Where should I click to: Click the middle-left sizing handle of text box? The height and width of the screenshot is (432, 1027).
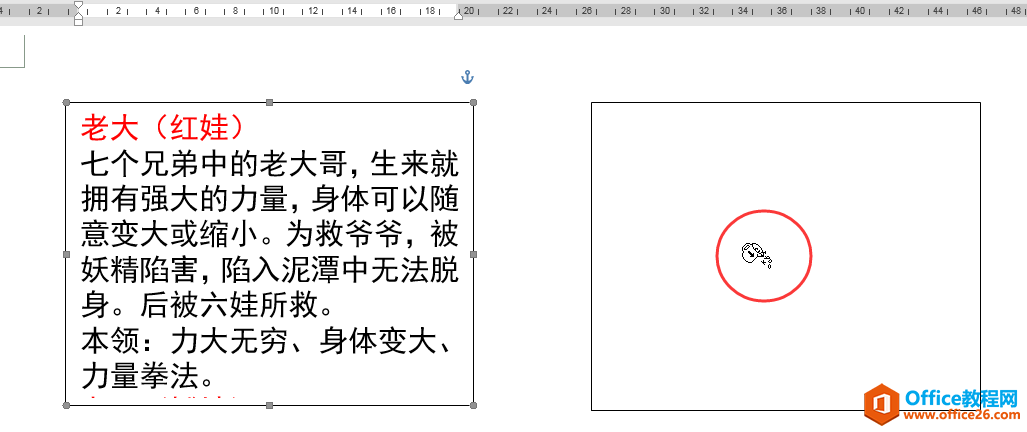click(x=65, y=254)
